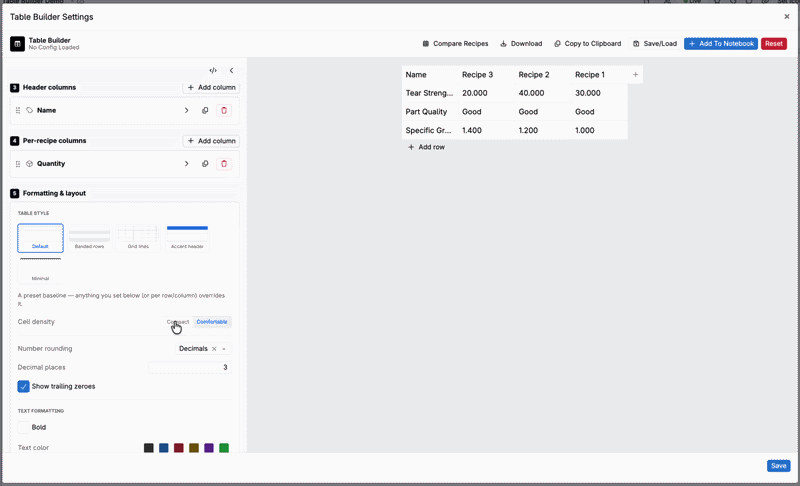The width and height of the screenshot is (800, 486).
Task: Grab the Name column drag handle
Action: [x=18, y=110]
